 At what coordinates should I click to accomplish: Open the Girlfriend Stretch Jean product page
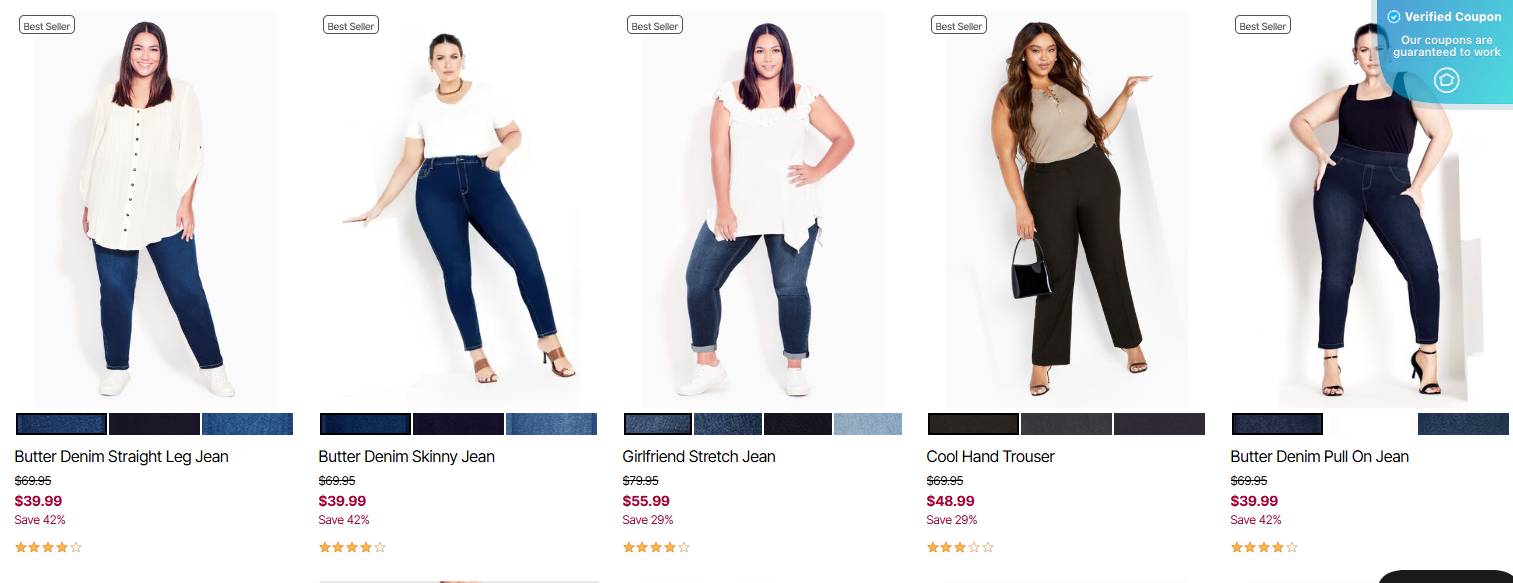[698, 456]
